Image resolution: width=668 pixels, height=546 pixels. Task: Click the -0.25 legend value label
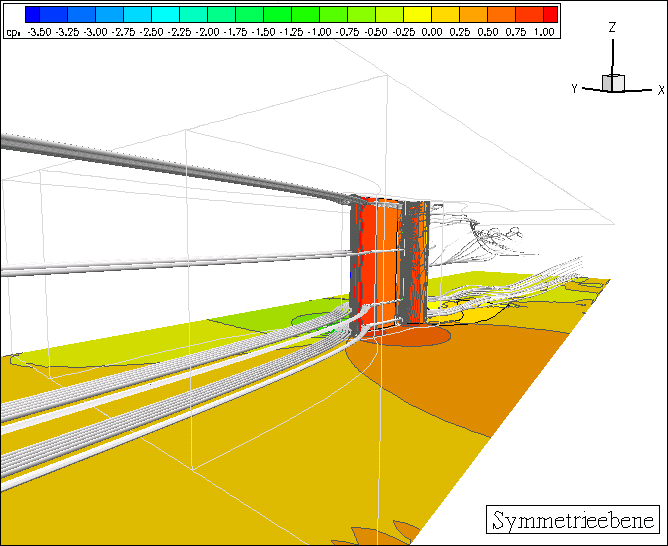(x=404, y=32)
